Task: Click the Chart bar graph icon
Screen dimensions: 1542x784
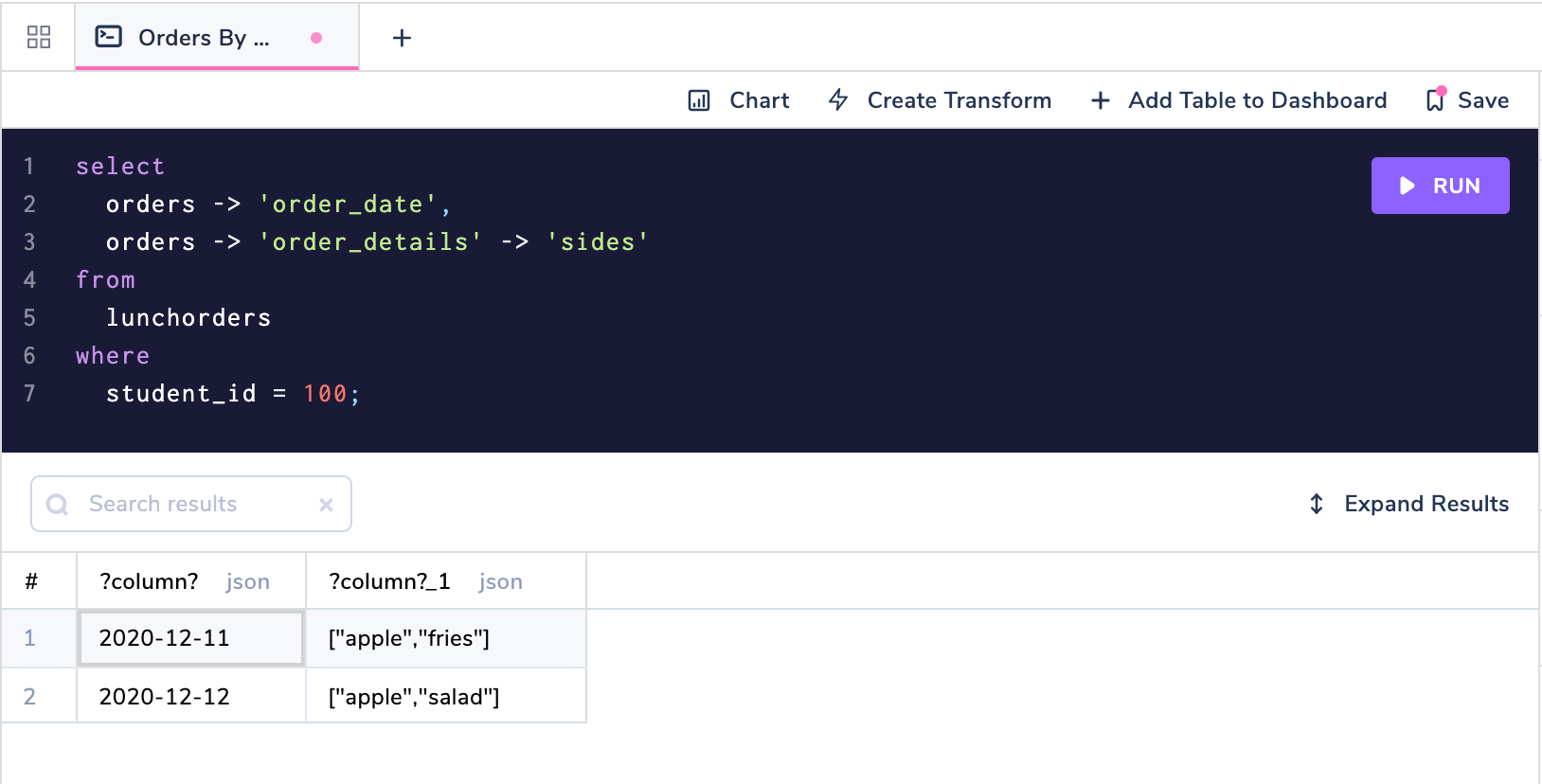Action: click(699, 100)
